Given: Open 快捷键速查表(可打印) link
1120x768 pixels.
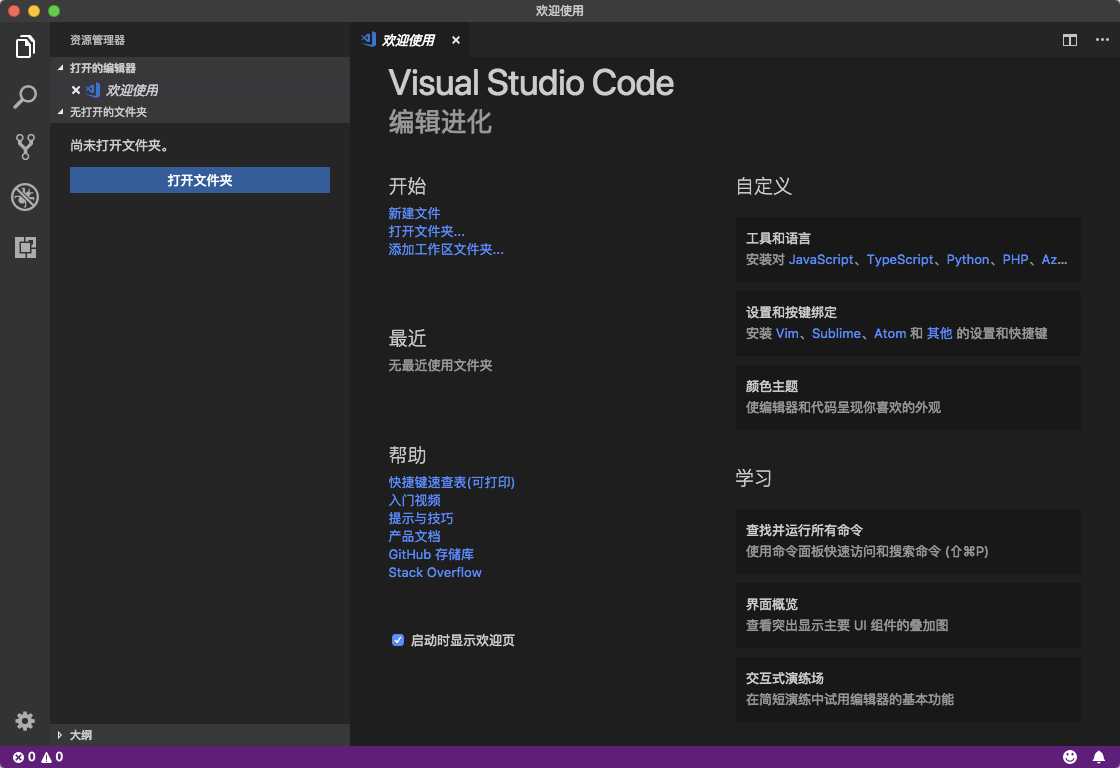Looking at the screenshot, I should pyautogui.click(x=451, y=482).
